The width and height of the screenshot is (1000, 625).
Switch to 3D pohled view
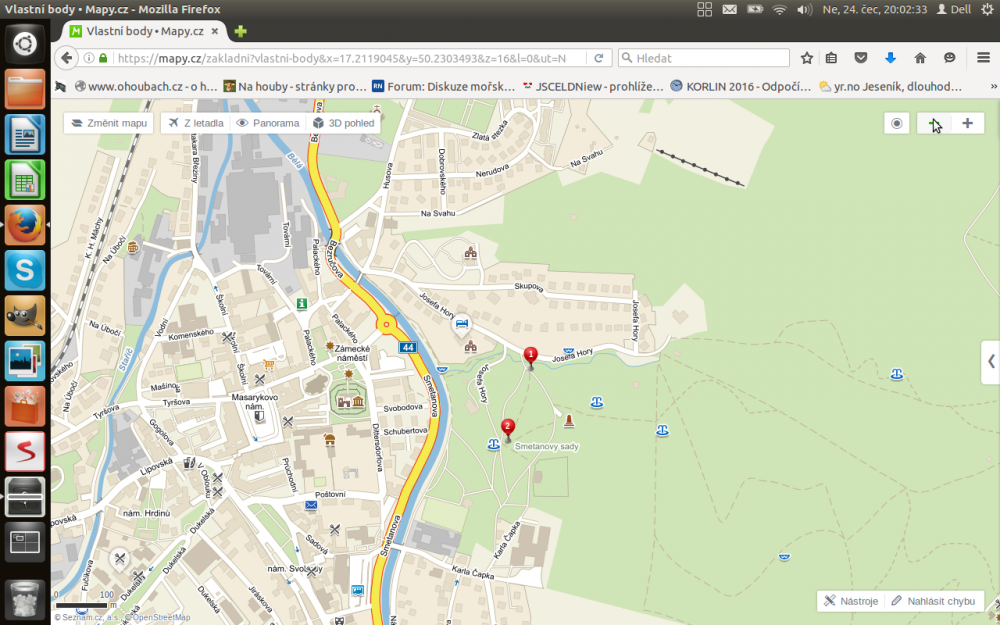(344, 123)
